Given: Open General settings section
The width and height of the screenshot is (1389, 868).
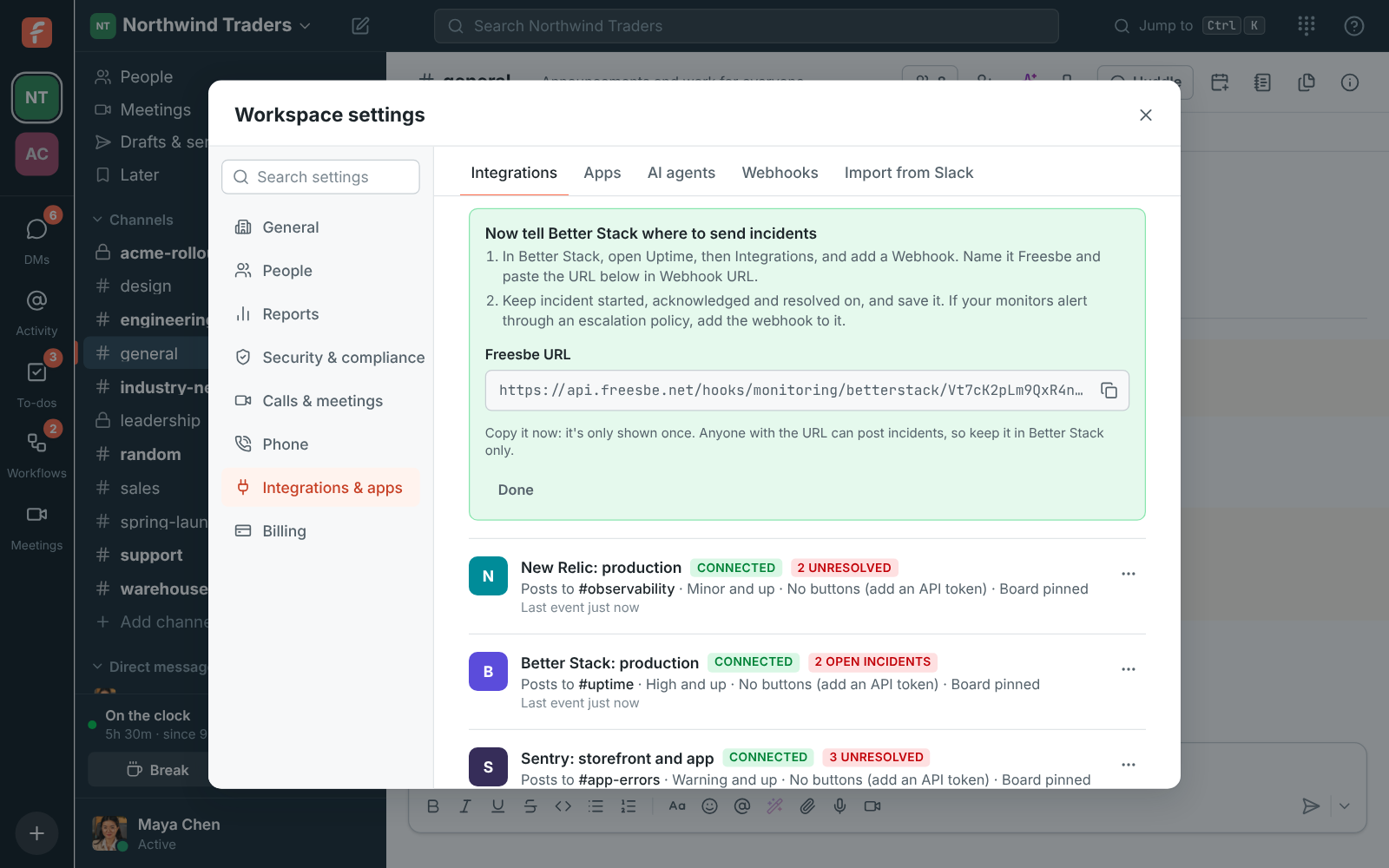Looking at the screenshot, I should (x=321, y=227).
